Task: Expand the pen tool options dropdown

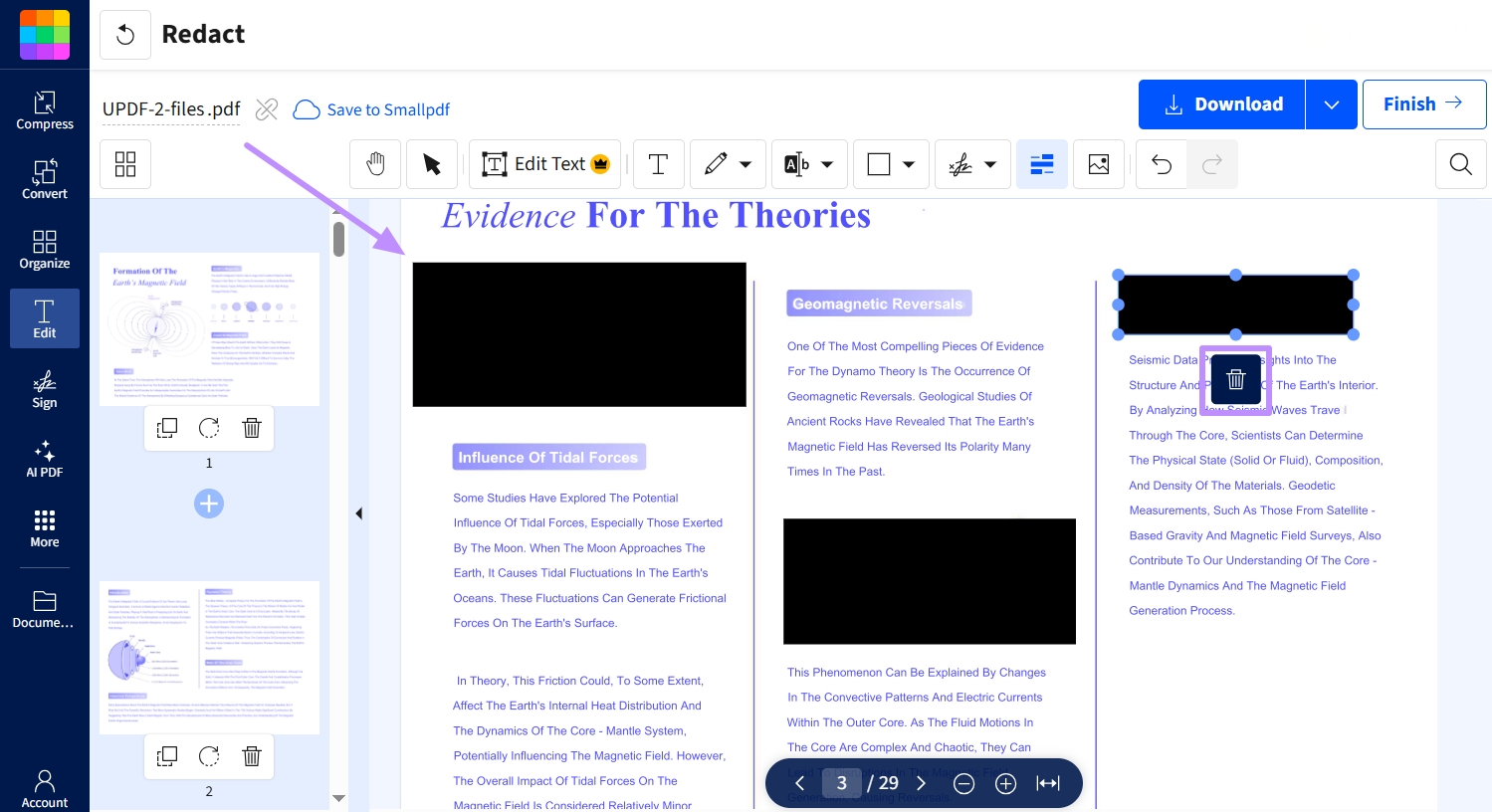Action: [x=746, y=163]
